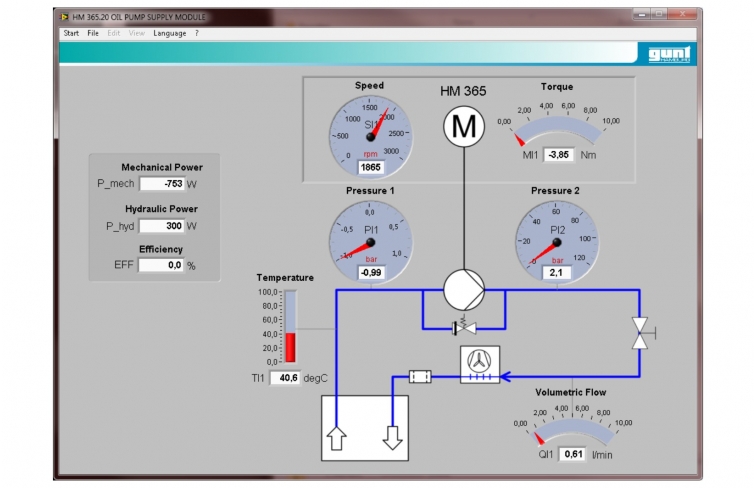The width and height of the screenshot is (755, 488).
Task: Select the PI2 value field 2,1
Action: 556,273
